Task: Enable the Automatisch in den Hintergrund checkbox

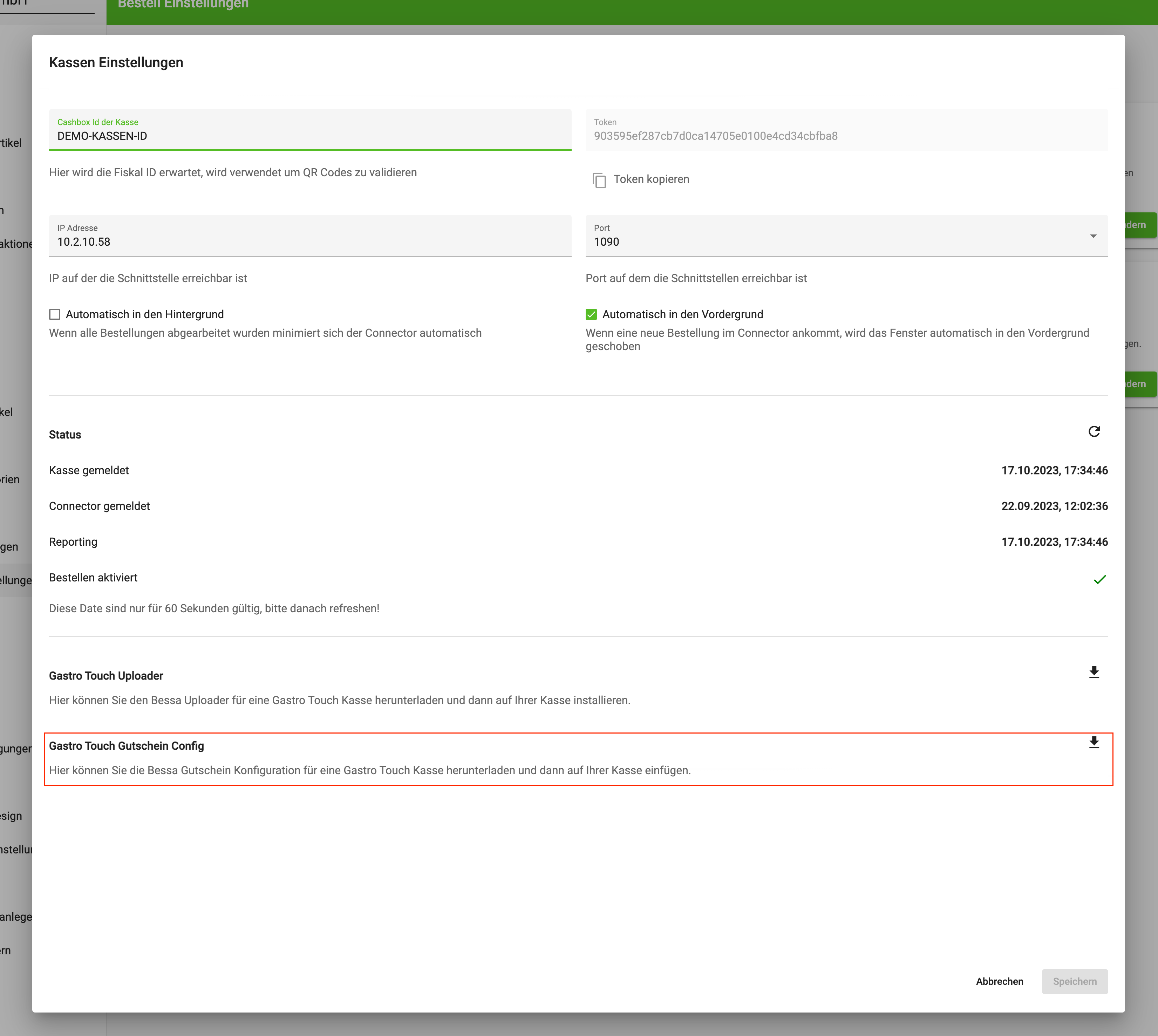Action: click(55, 314)
